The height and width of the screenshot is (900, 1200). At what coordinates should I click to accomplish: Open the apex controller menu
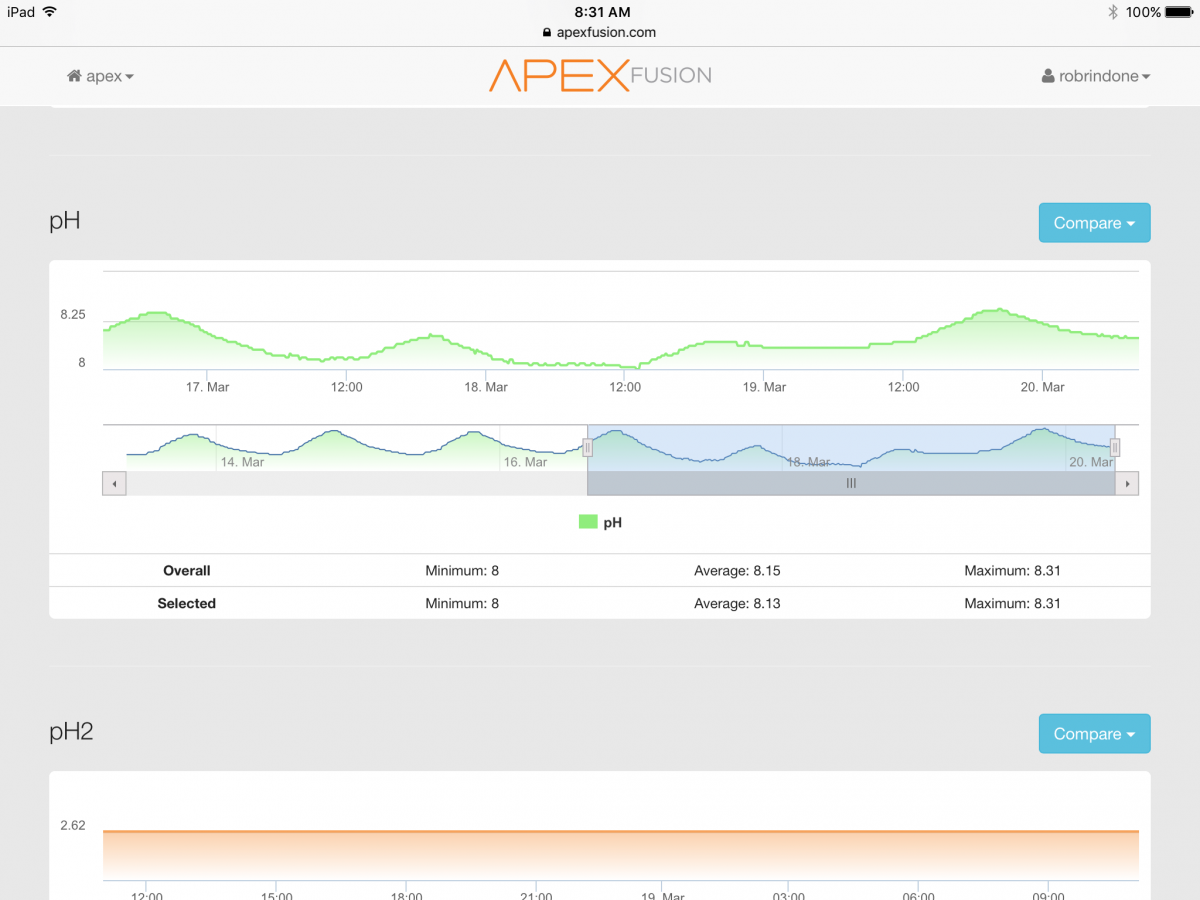tap(100, 76)
